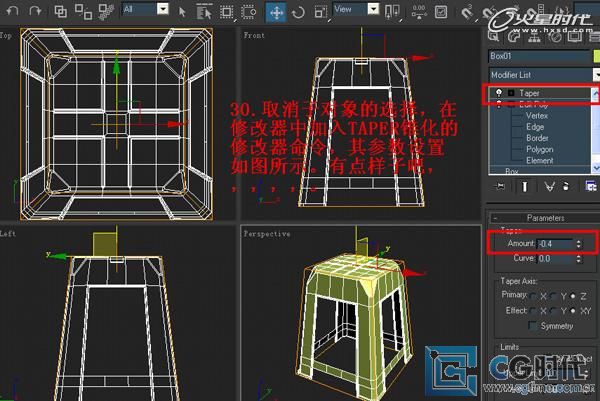The height and width of the screenshot is (401, 600).
Task: Activate the Select and Move tool
Action: 276,12
